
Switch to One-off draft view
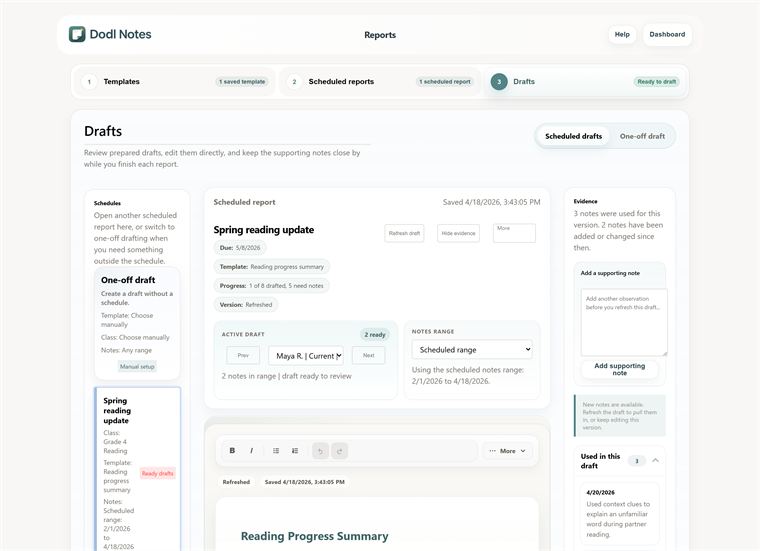point(642,136)
